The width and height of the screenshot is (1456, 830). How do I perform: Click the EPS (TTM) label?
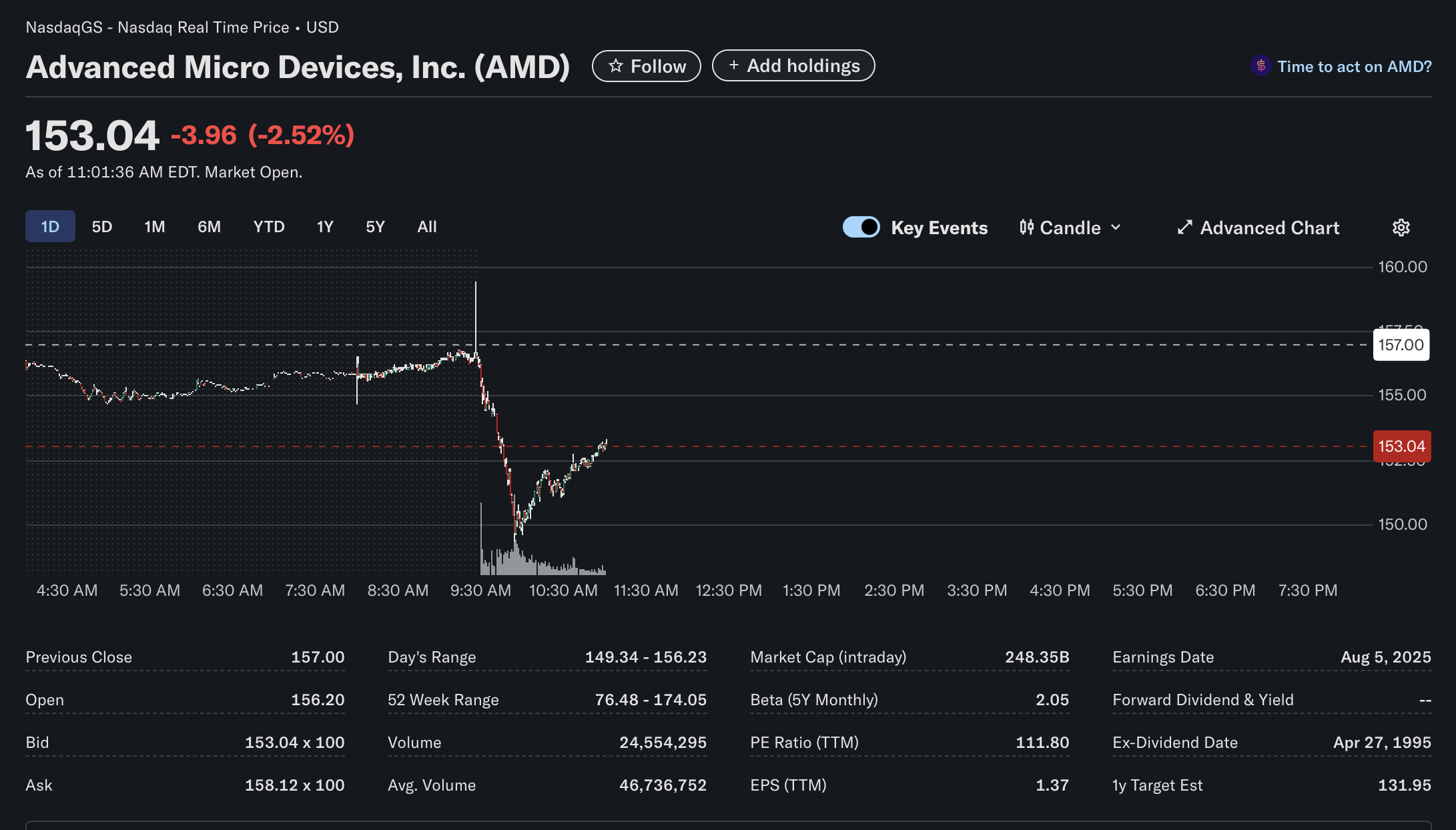[x=788, y=785]
